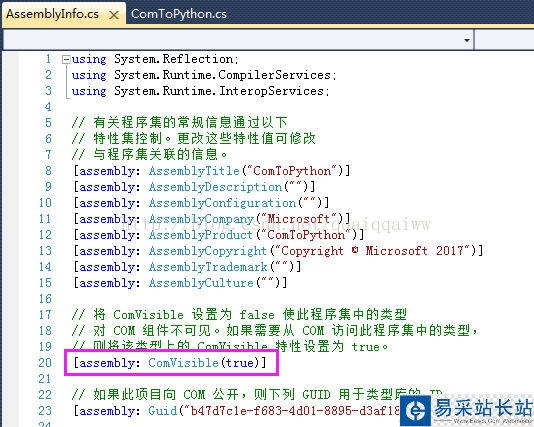Collapse the using directives block
This screenshot has height=427, width=534.
click(x=66, y=60)
